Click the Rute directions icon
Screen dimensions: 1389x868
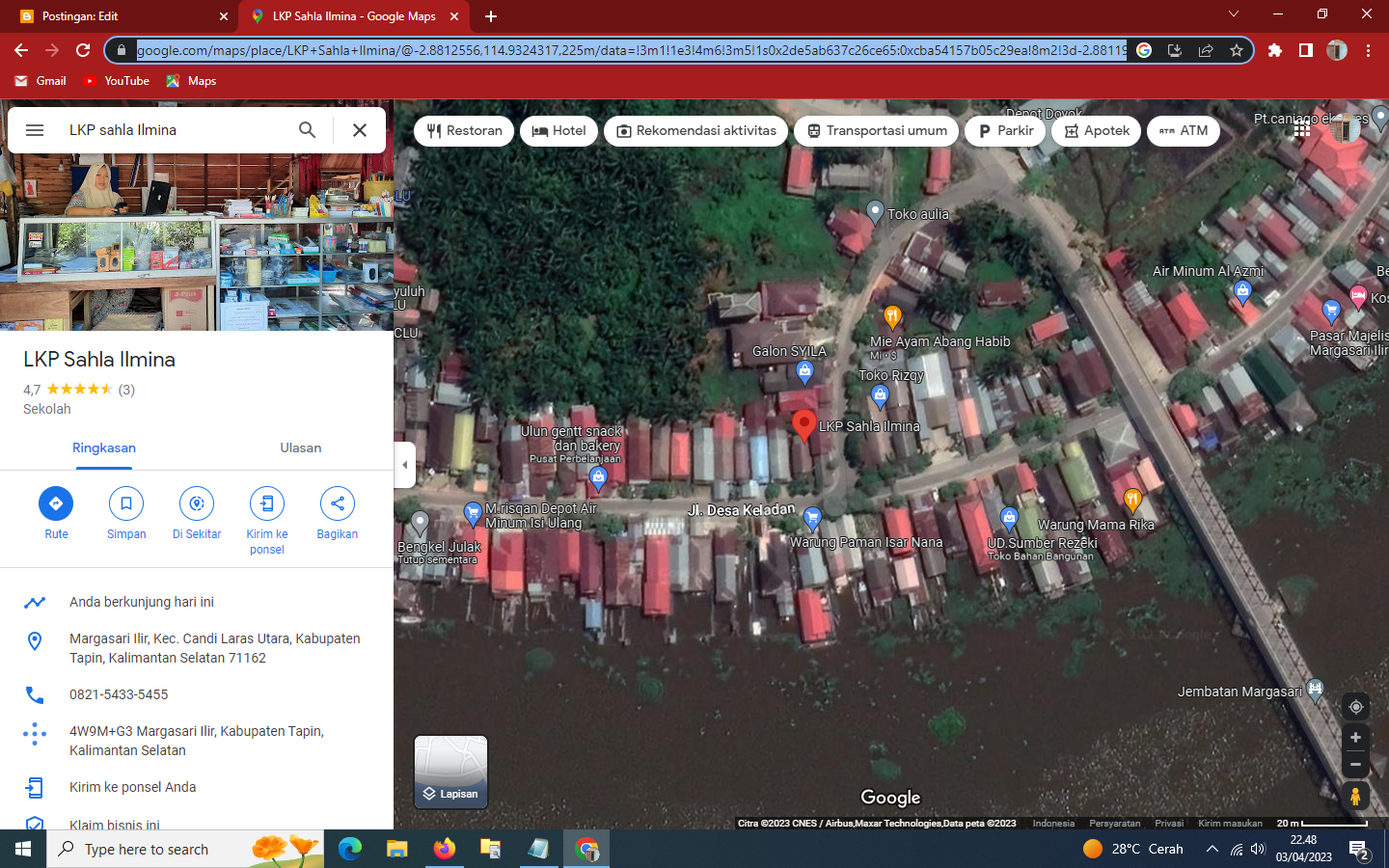coord(56,503)
